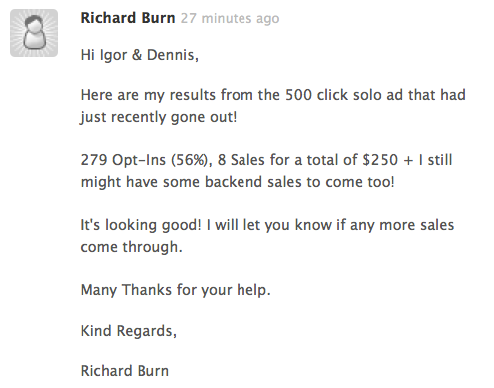This screenshot has height=388, width=494.
Task: Click the 'It's looking good!' sentence
Action: tap(141, 225)
